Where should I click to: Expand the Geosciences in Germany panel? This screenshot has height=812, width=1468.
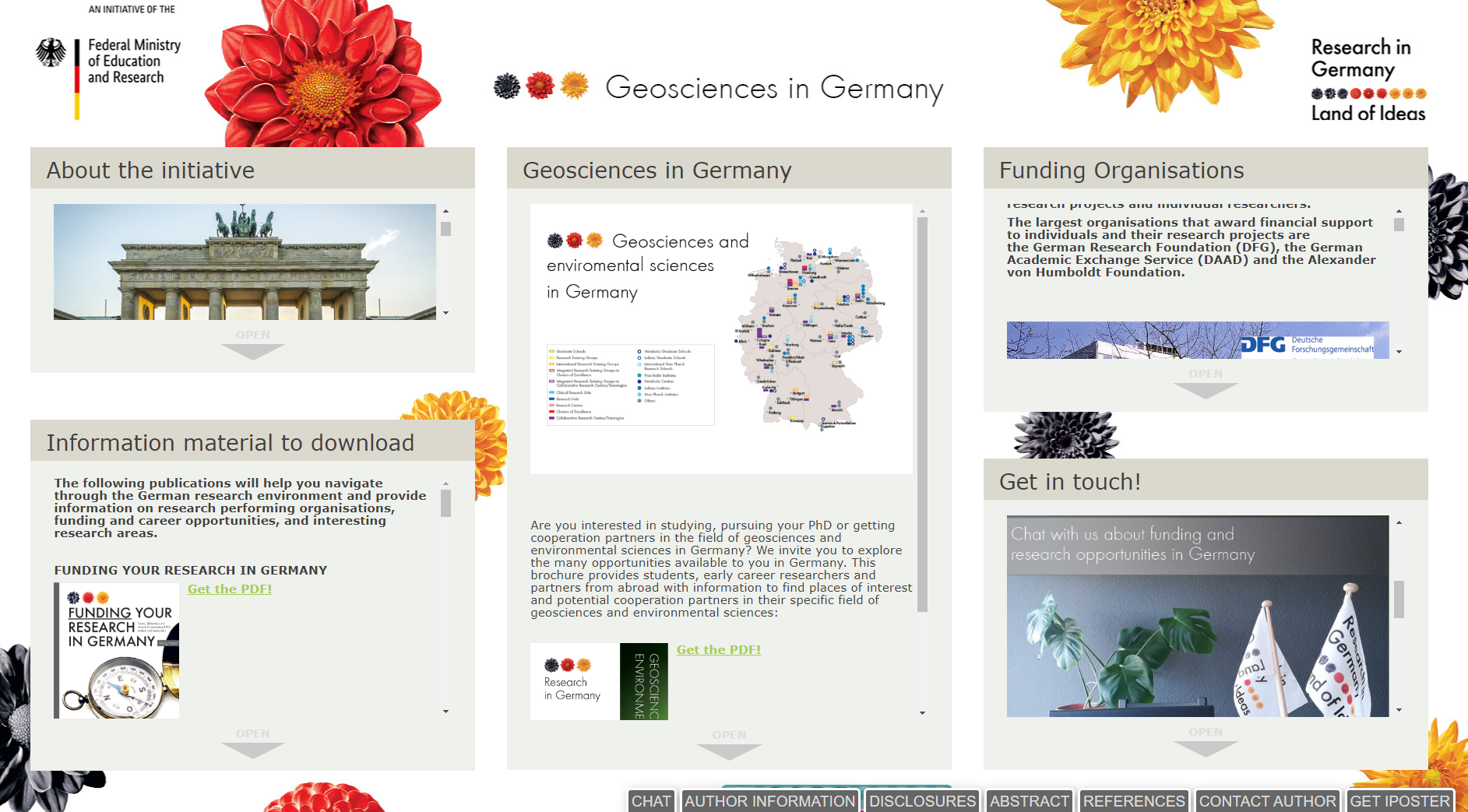tap(729, 746)
